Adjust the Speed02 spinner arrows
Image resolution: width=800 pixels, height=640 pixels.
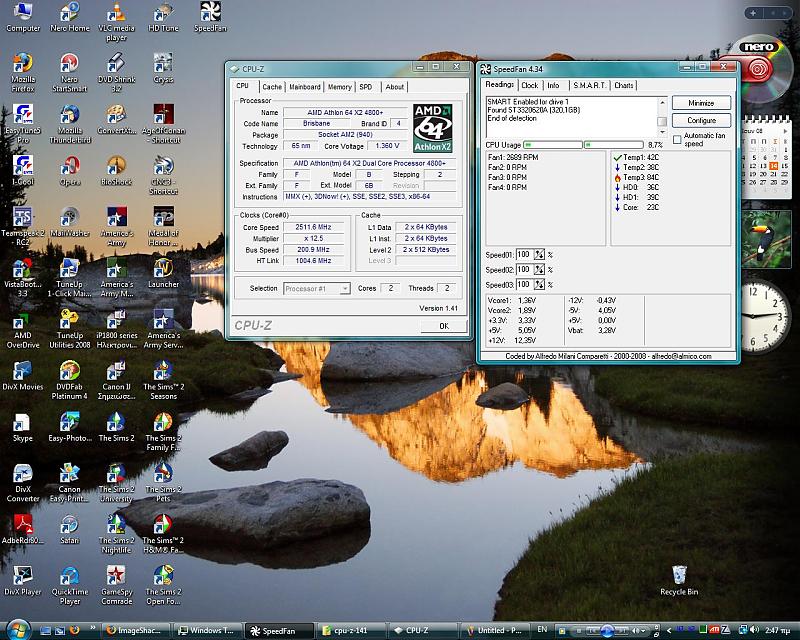pyautogui.click(x=539, y=269)
